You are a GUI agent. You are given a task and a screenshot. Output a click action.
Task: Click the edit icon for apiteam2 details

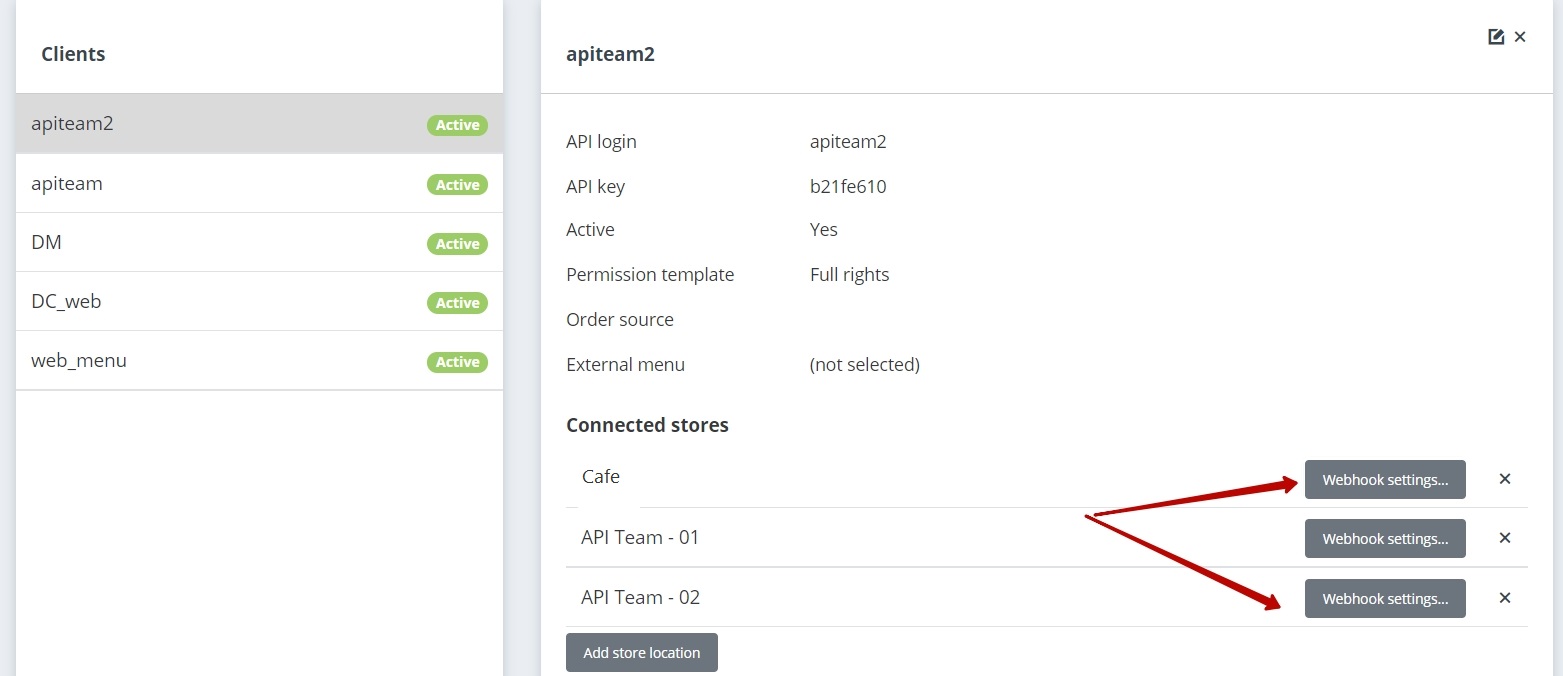tap(1496, 37)
